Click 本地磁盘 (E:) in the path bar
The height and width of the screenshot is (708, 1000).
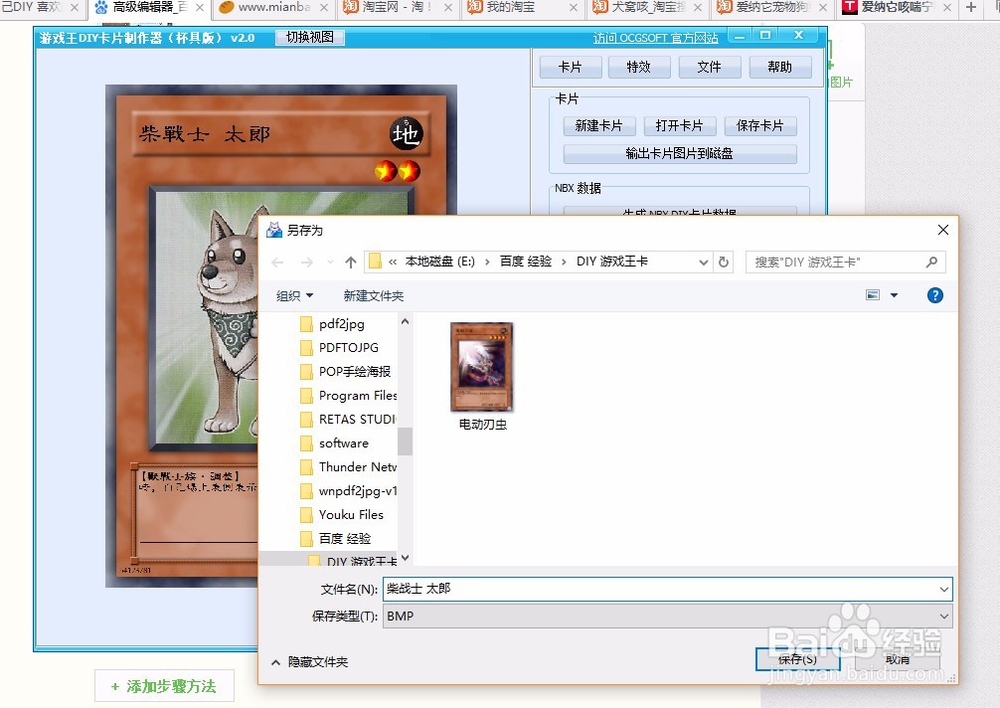pyautogui.click(x=440, y=262)
